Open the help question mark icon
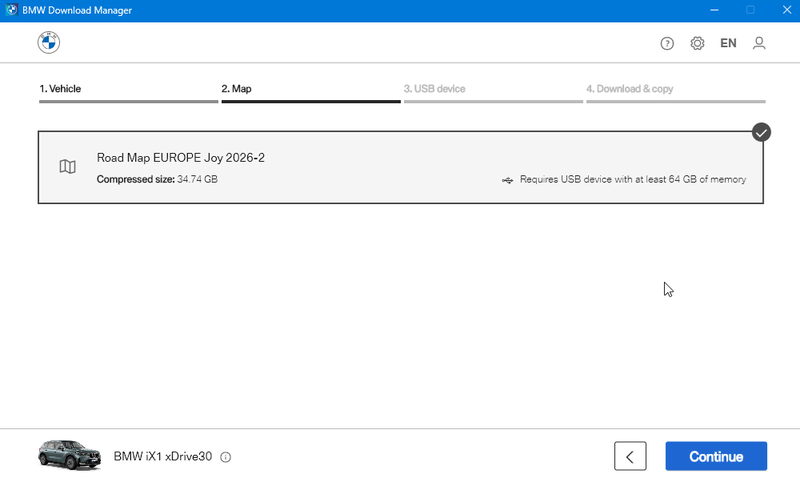 (x=667, y=43)
